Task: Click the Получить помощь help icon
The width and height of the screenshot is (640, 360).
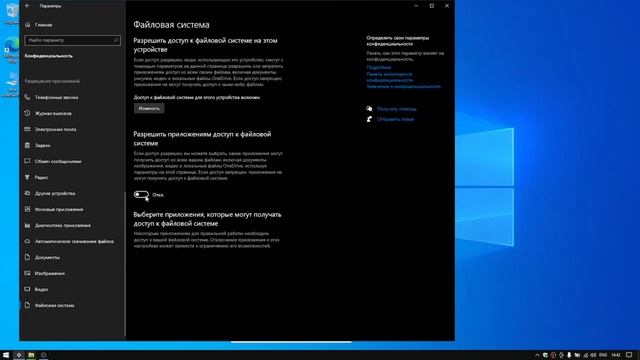Action: 369,109
